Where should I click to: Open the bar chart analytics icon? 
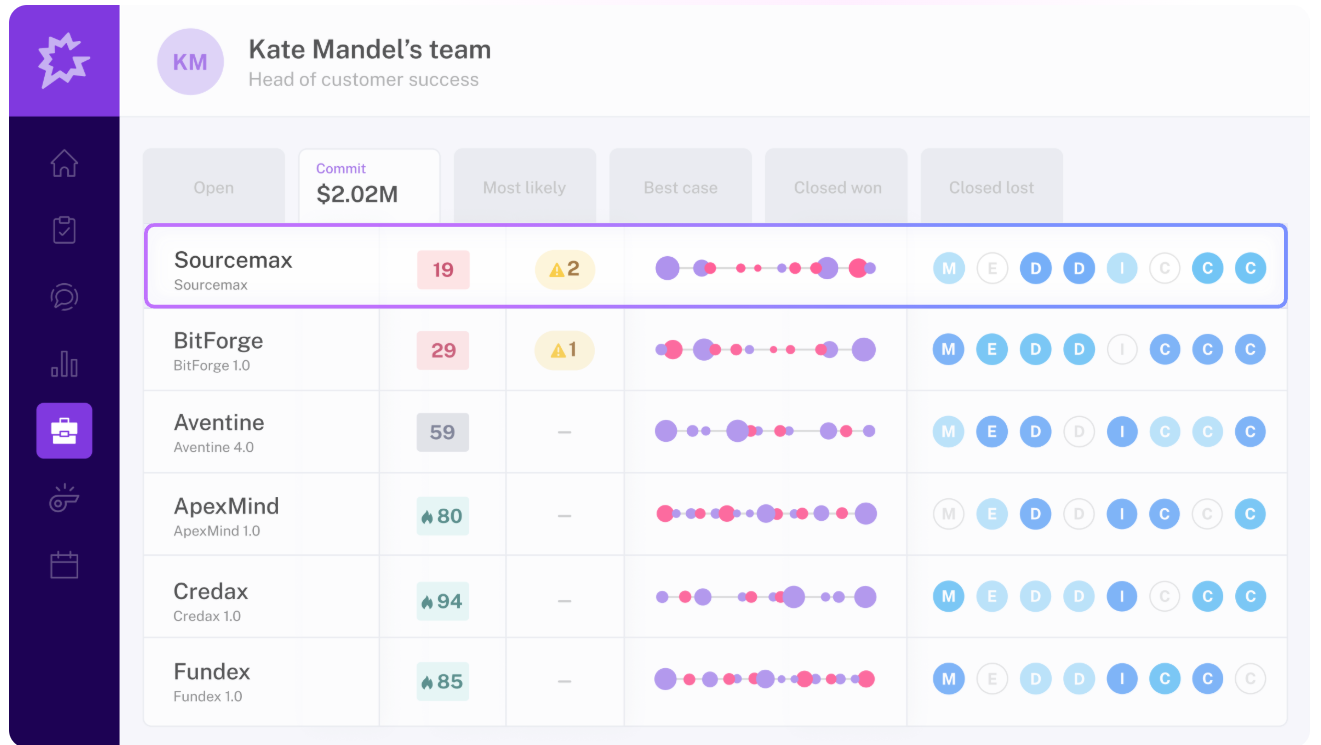64,364
